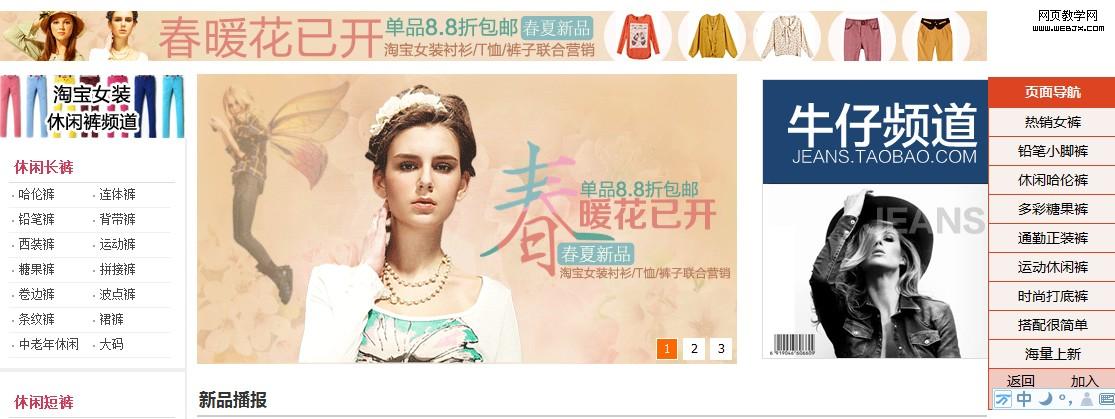Switch carousel to slide 3
This screenshot has width=1115, height=419.
click(721, 349)
